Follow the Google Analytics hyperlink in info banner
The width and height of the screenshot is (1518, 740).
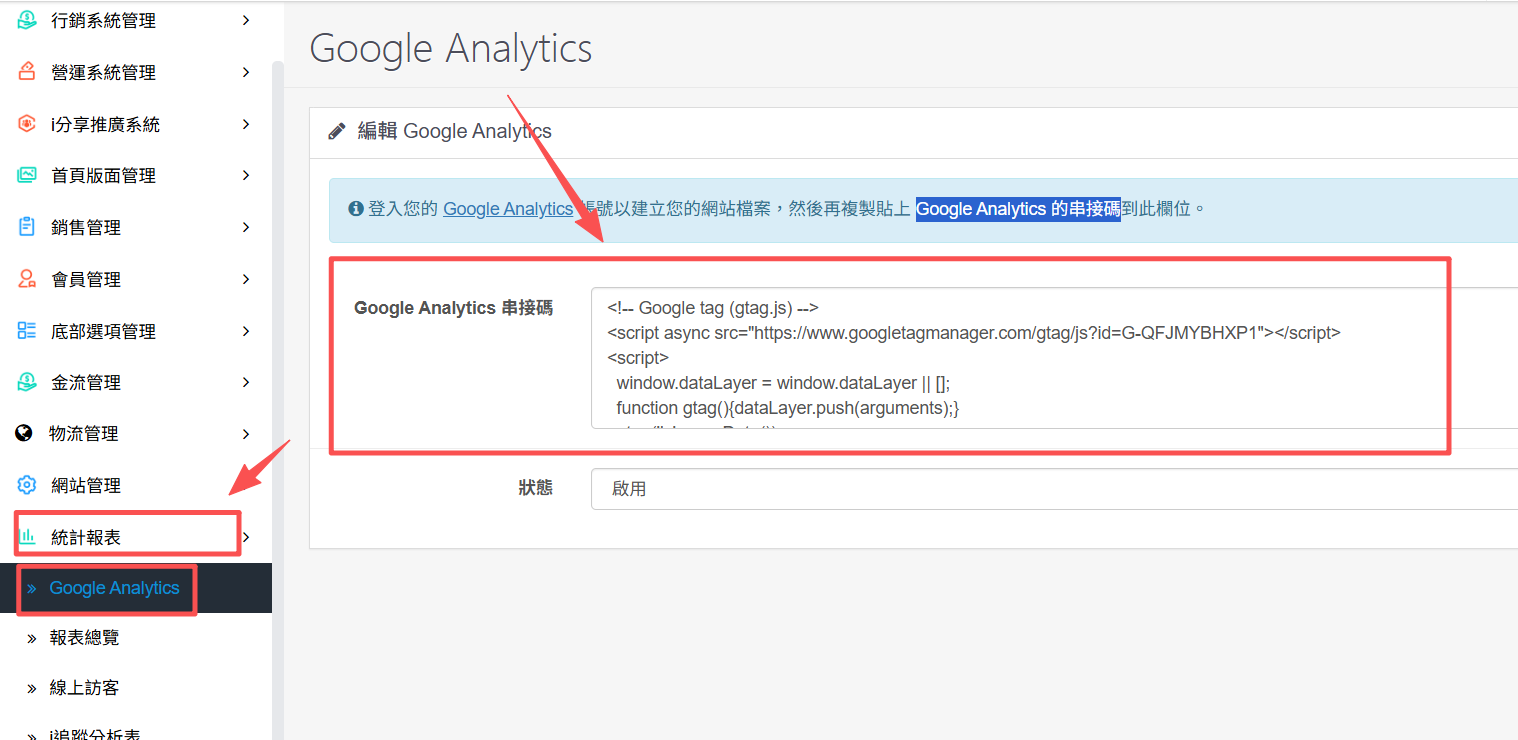point(507,209)
